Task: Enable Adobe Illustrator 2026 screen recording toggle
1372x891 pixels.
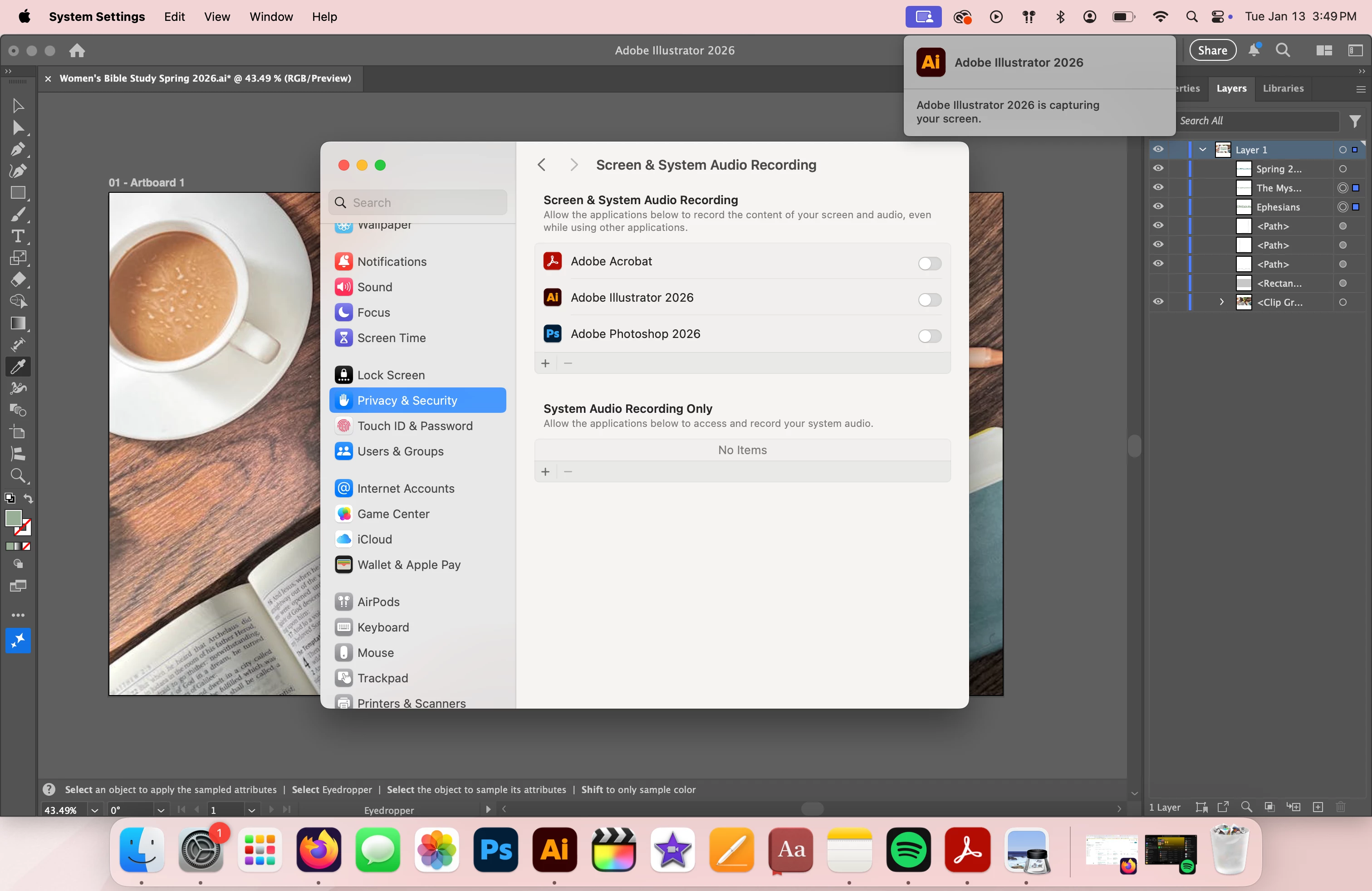Action: (x=929, y=300)
